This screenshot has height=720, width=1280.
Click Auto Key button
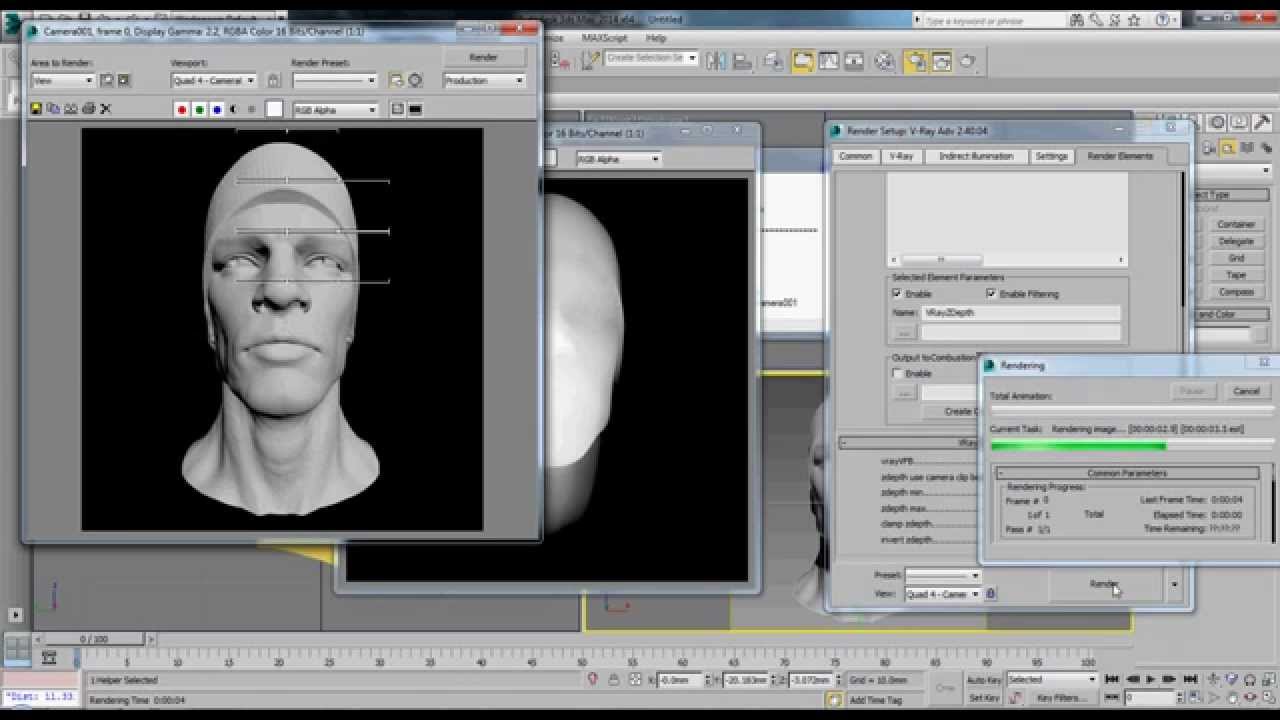pos(984,680)
